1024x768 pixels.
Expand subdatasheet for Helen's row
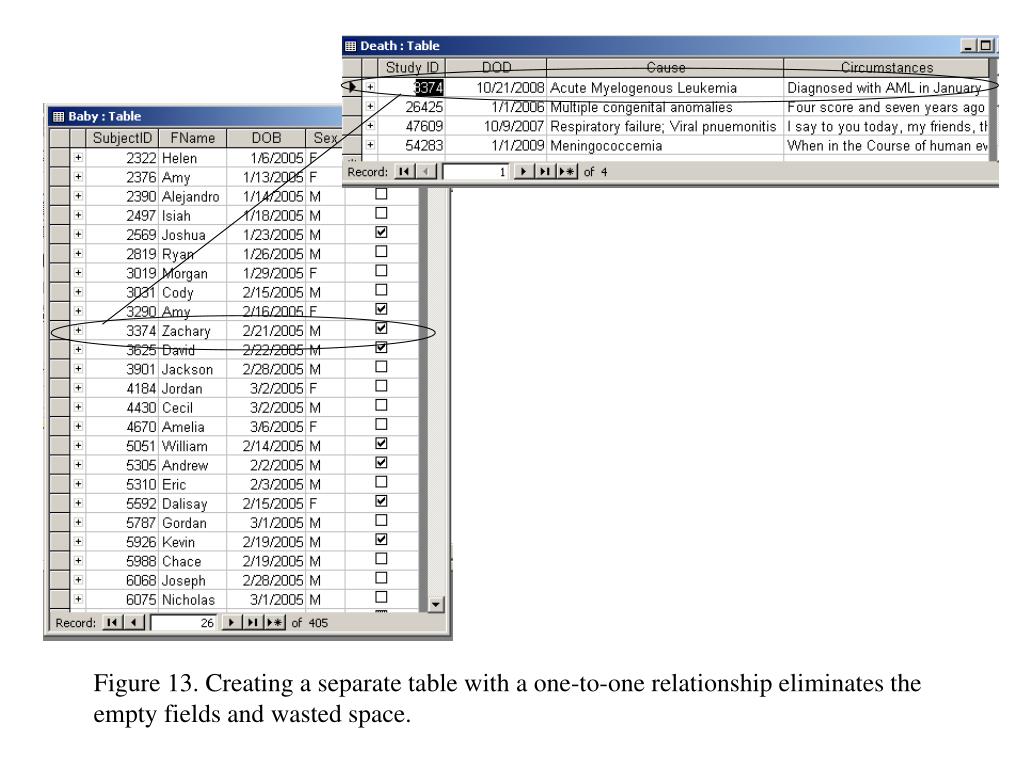78,157
